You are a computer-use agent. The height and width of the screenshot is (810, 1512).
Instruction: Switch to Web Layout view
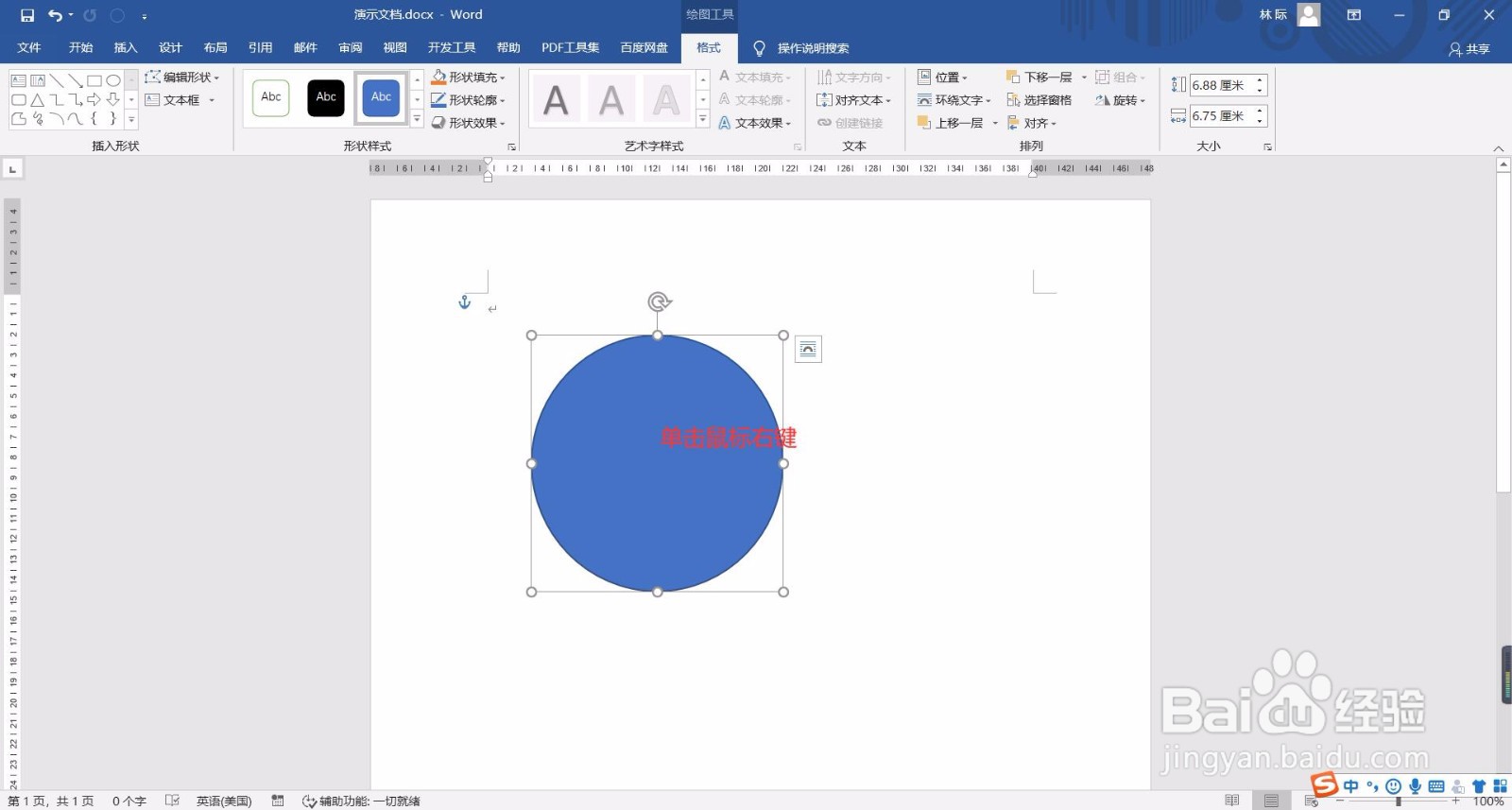(x=1312, y=801)
